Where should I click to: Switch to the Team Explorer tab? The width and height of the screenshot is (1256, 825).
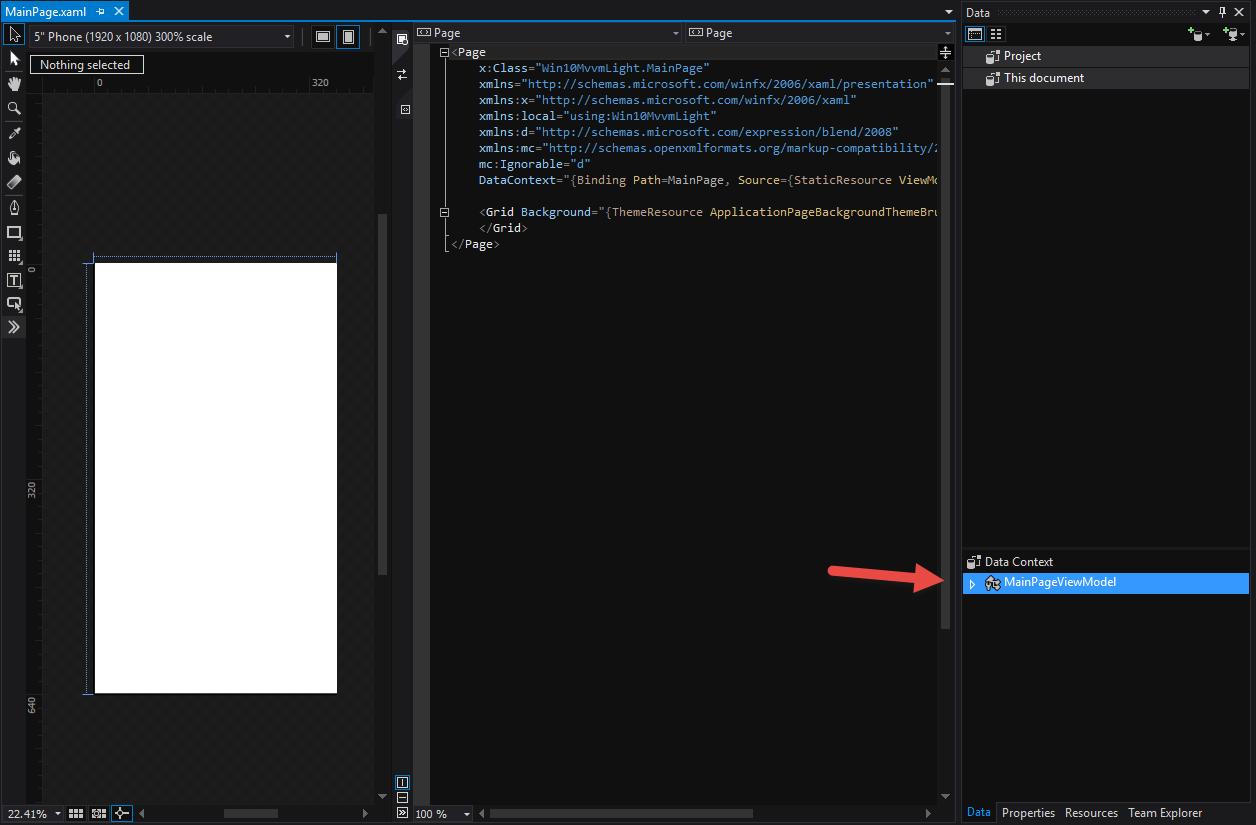coord(1165,812)
